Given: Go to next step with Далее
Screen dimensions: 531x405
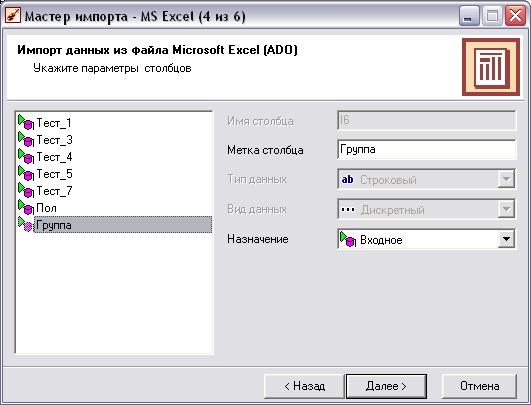Looking at the screenshot, I should coord(386,386).
